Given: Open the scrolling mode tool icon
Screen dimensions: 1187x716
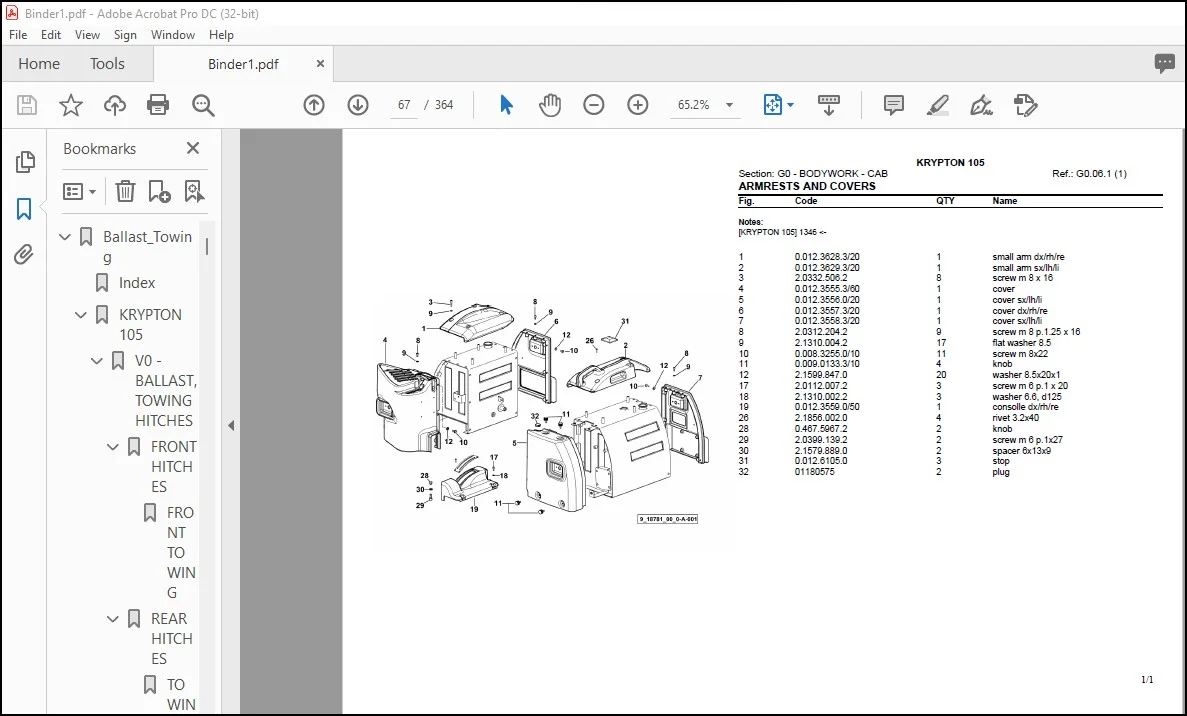Looking at the screenshot, I should point(829,105).
